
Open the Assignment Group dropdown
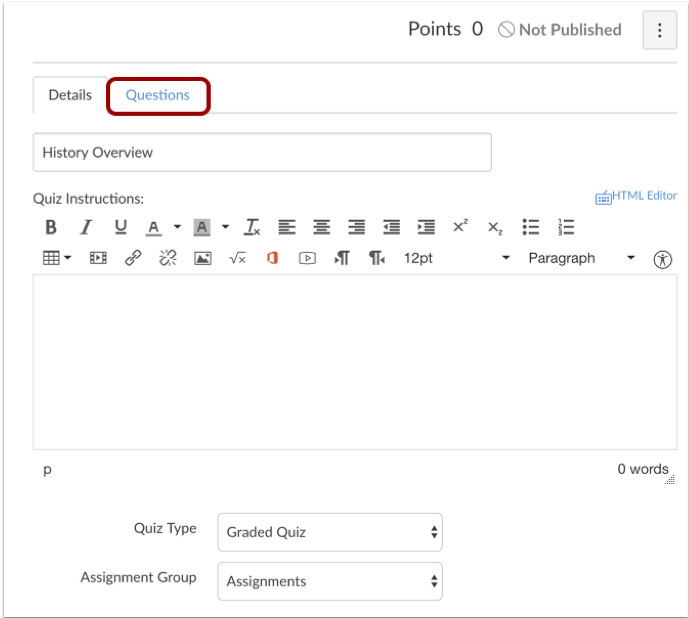(x=330, y=581)
